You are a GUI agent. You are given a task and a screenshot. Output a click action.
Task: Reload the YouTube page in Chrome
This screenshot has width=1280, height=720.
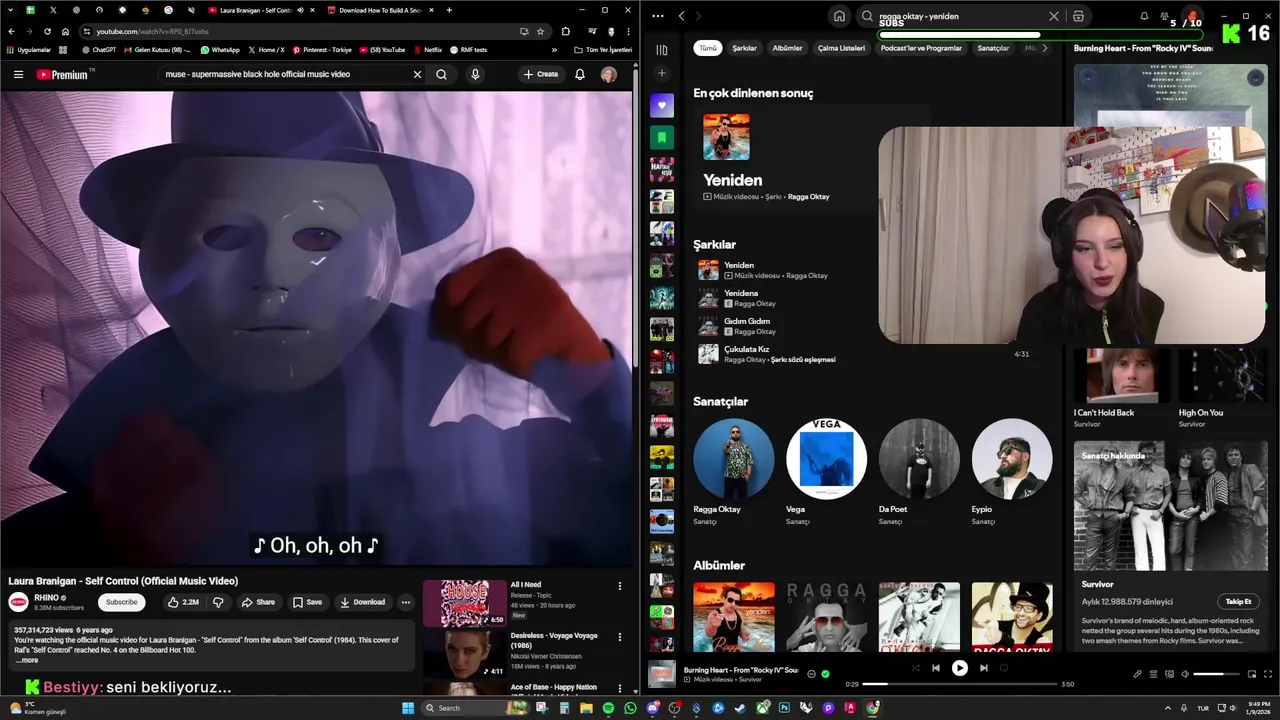(46, 31)
